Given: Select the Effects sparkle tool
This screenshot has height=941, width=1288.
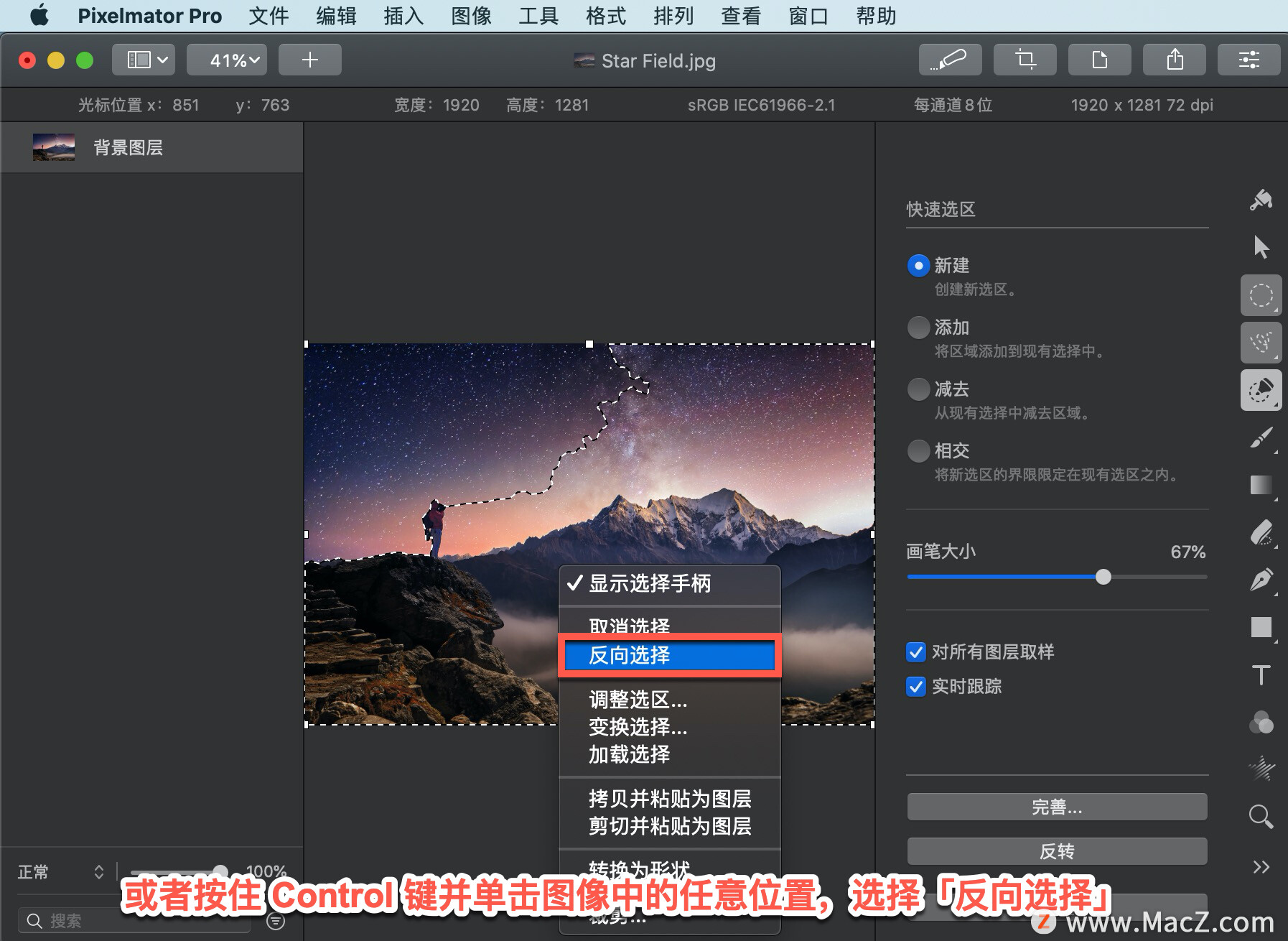Looking at the screenshot, I should click(x=1261, y=769).
